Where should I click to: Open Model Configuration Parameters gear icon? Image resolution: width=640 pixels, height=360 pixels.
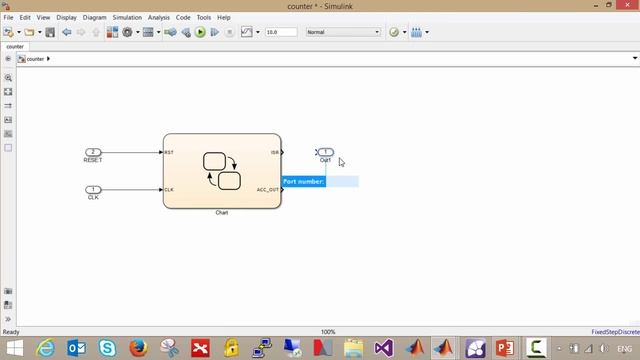pyautogui.click(x=127, y=32)
